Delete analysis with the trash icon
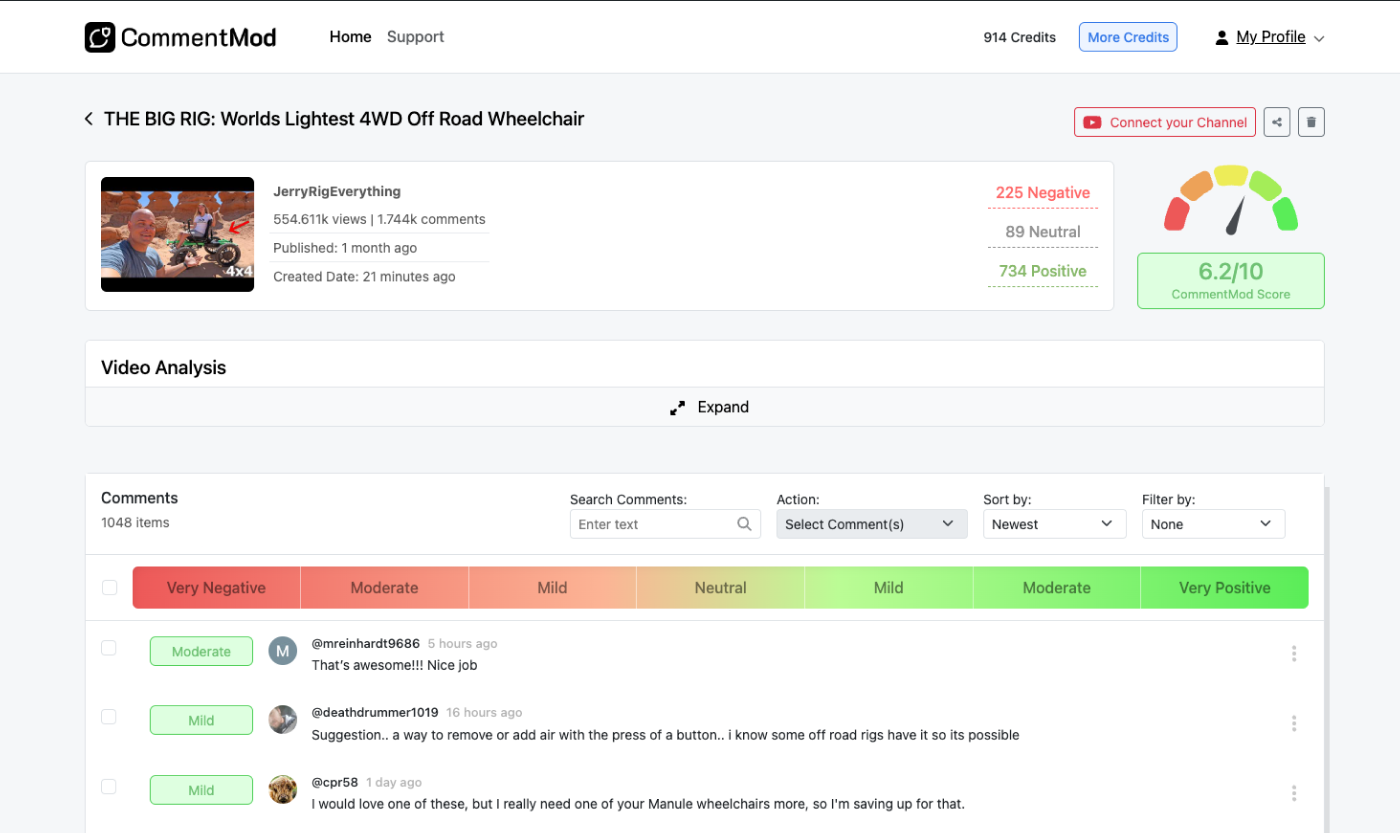This screenshot has height=833, width=1400. point(1311,122)
